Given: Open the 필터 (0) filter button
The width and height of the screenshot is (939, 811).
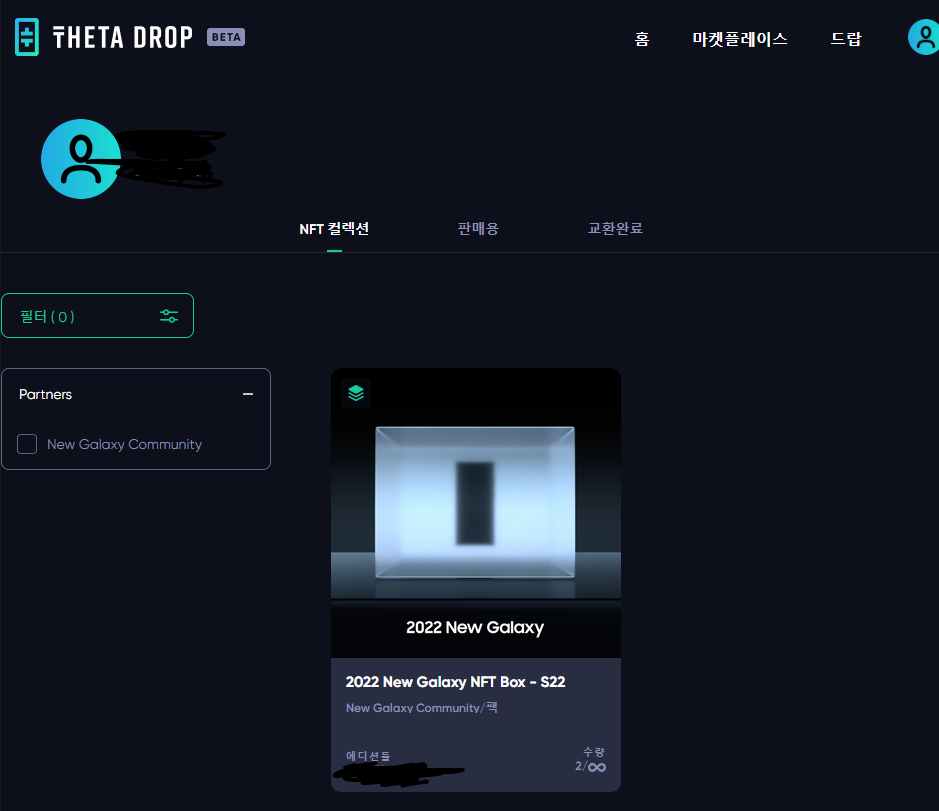Looking at the screenshot, I should point(98,316).
